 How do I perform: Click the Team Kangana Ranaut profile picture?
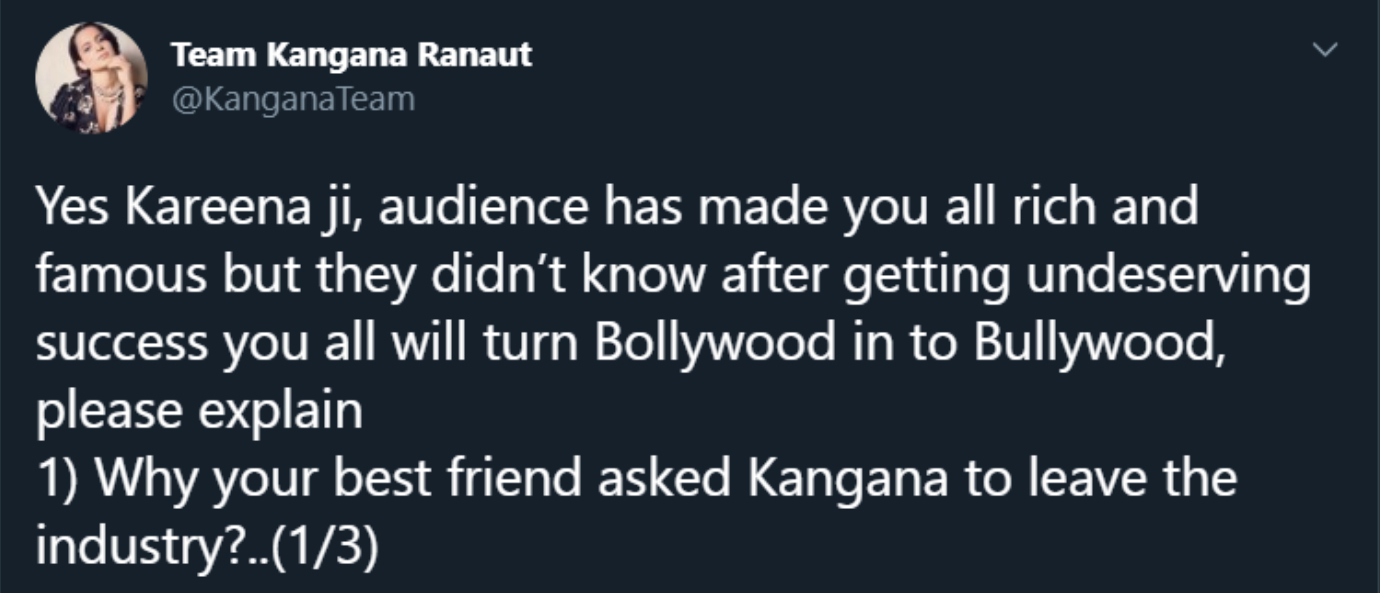[x=92, y=78]
